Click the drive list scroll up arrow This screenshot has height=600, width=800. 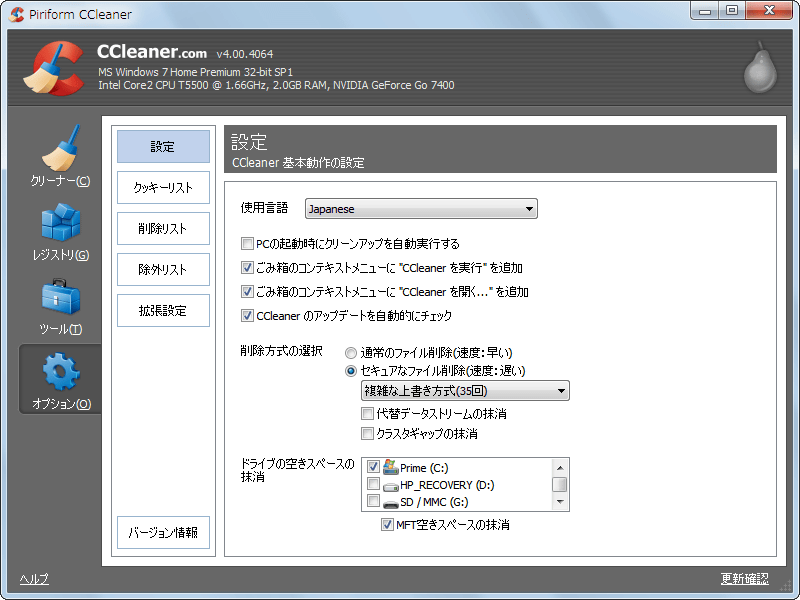click(x=560, y=467)
